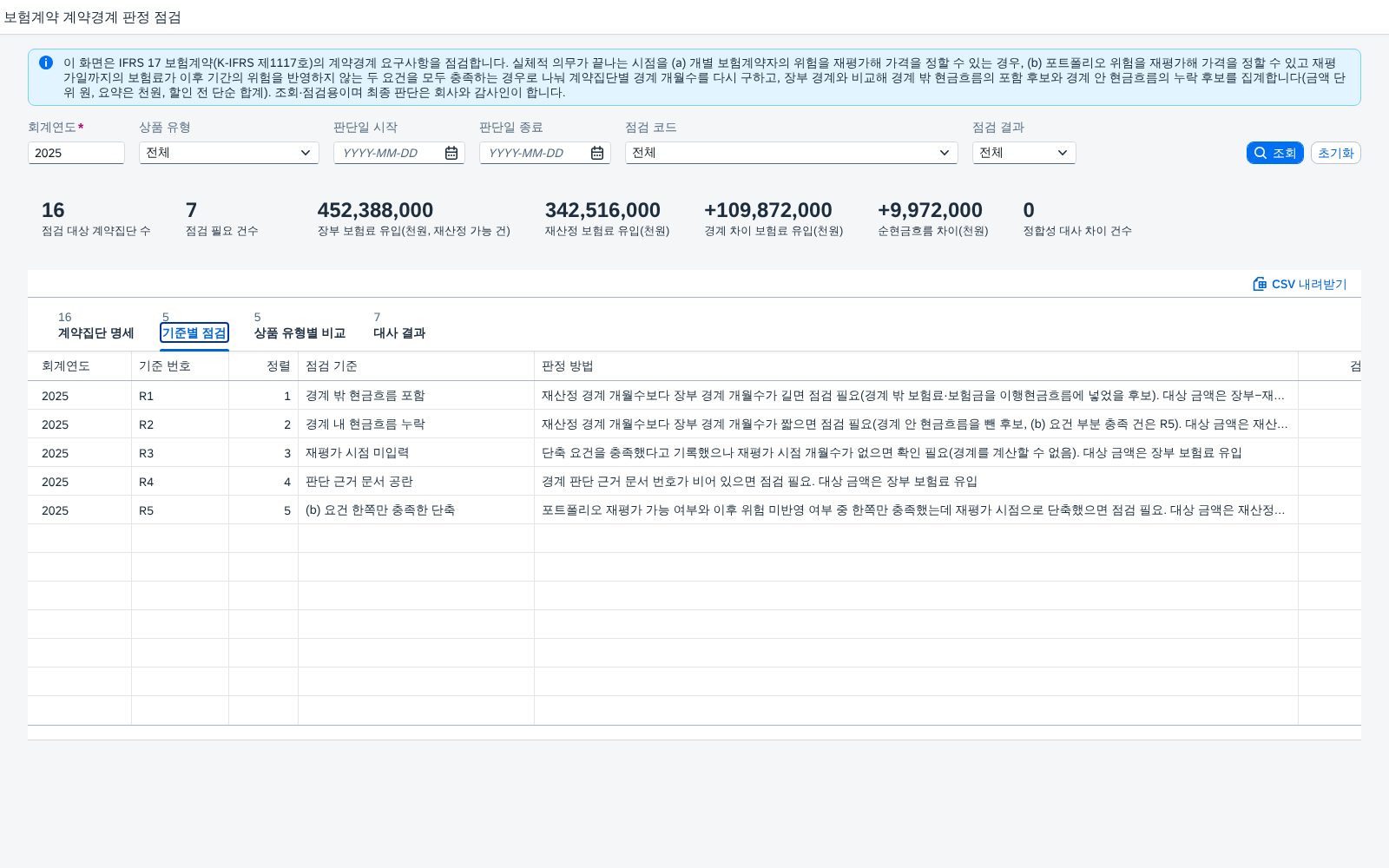
Task: Reset filters with 초기화 button
Action: point(1335,153)
